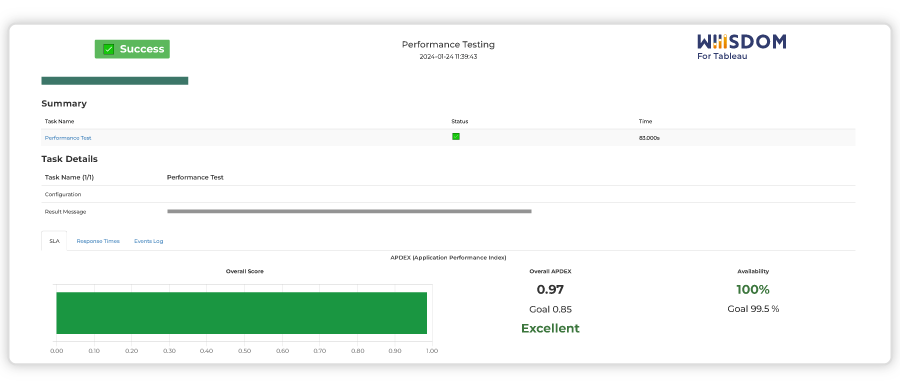This screenshot has height=388, width=900.
Task: Click the Status column header
Action: click(x=460, y=121)
